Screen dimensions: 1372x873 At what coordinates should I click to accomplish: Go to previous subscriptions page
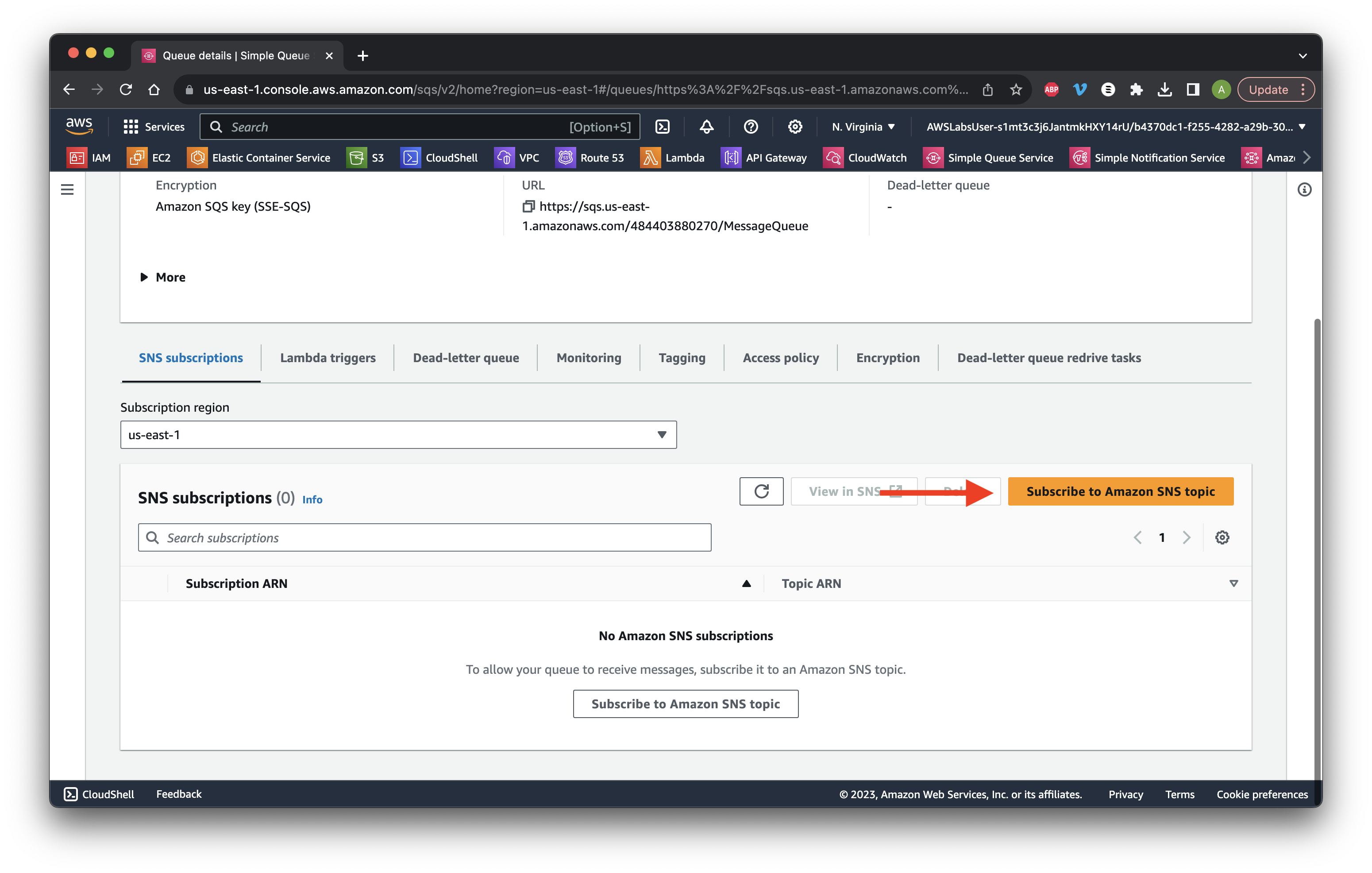point(1138,537)
